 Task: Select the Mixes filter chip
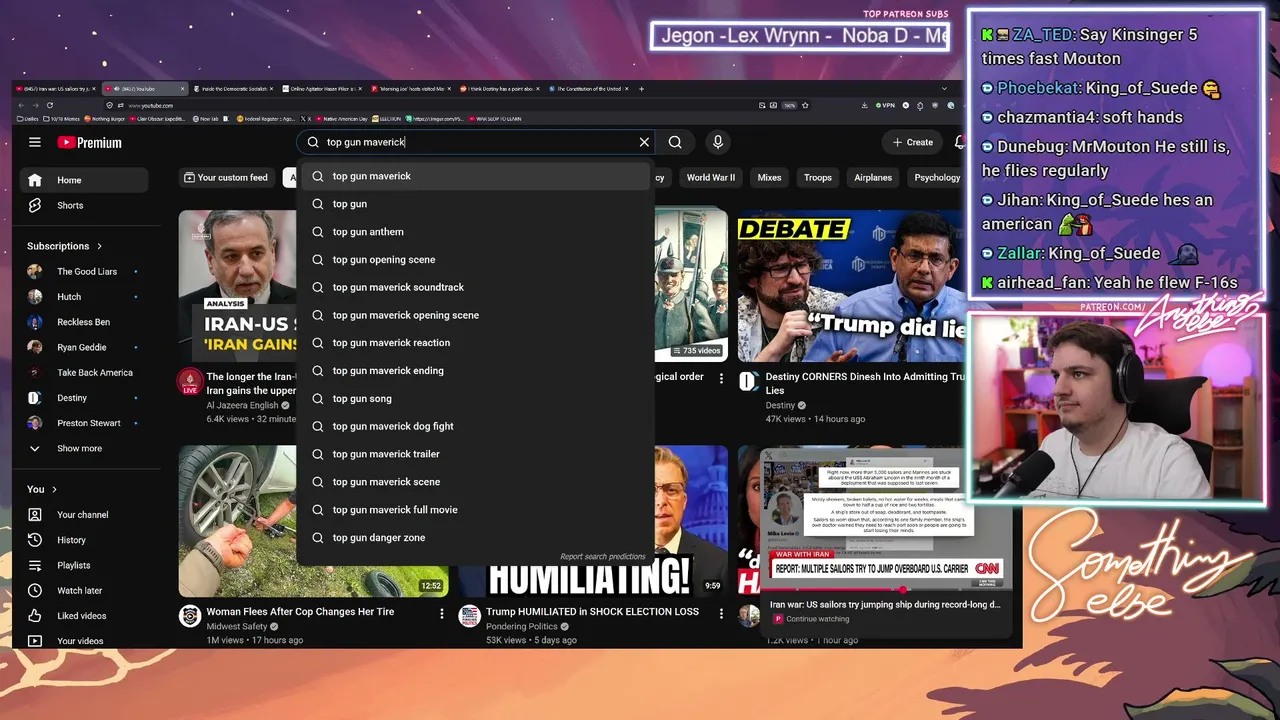769,178
